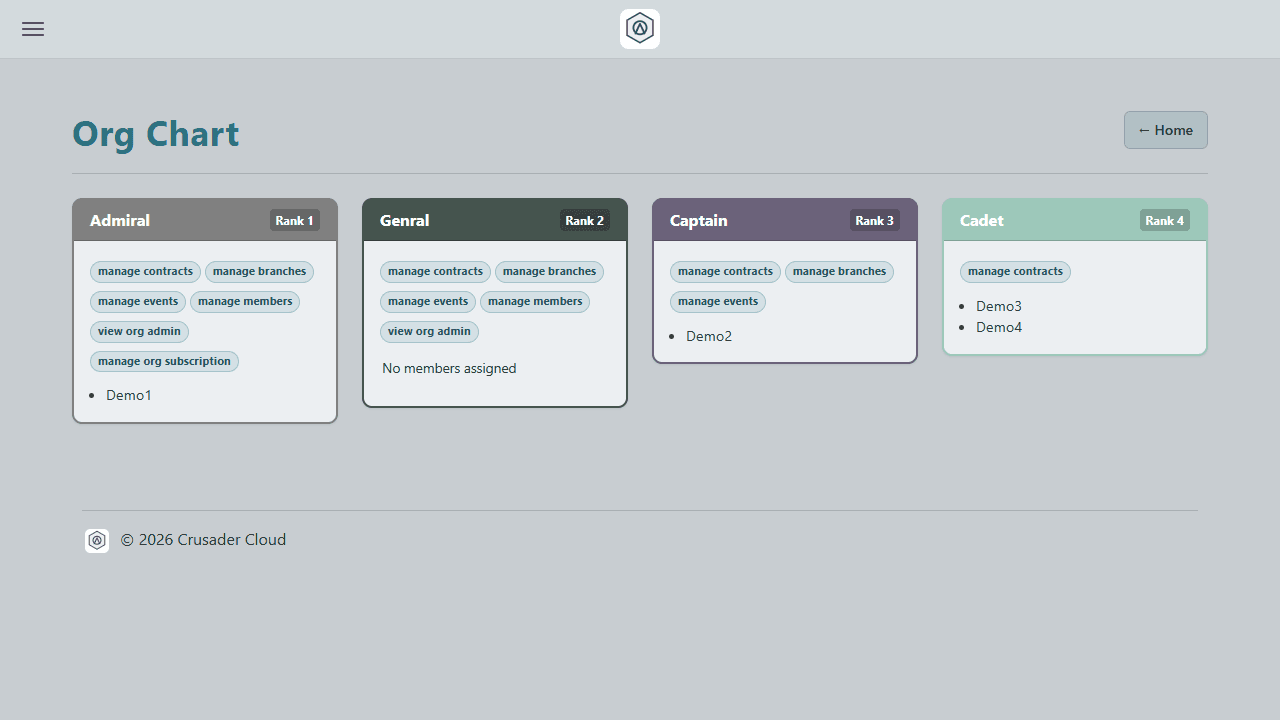1280x720 pixels.
Task: Click the manage branches badge under Captain
Action: [839, 271]
